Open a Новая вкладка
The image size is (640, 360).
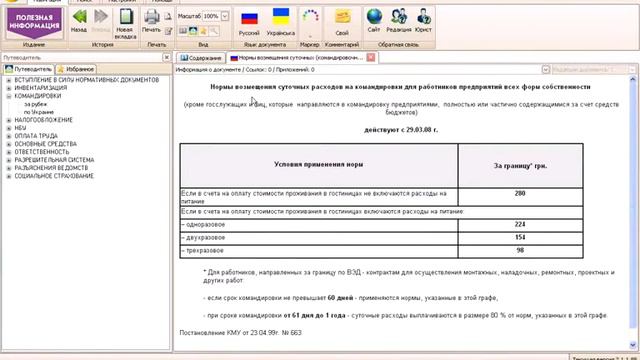pos(125,24)
